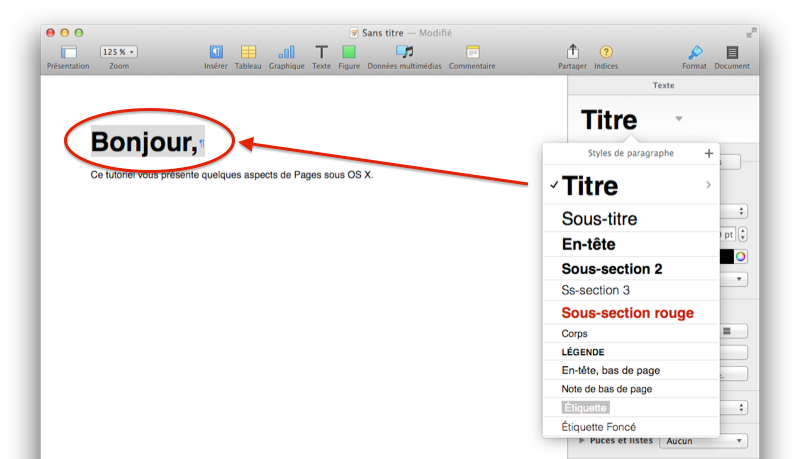Open the Aucun bullets dropdown
Viewport: 800px width, 459px height.
point(704,441)
